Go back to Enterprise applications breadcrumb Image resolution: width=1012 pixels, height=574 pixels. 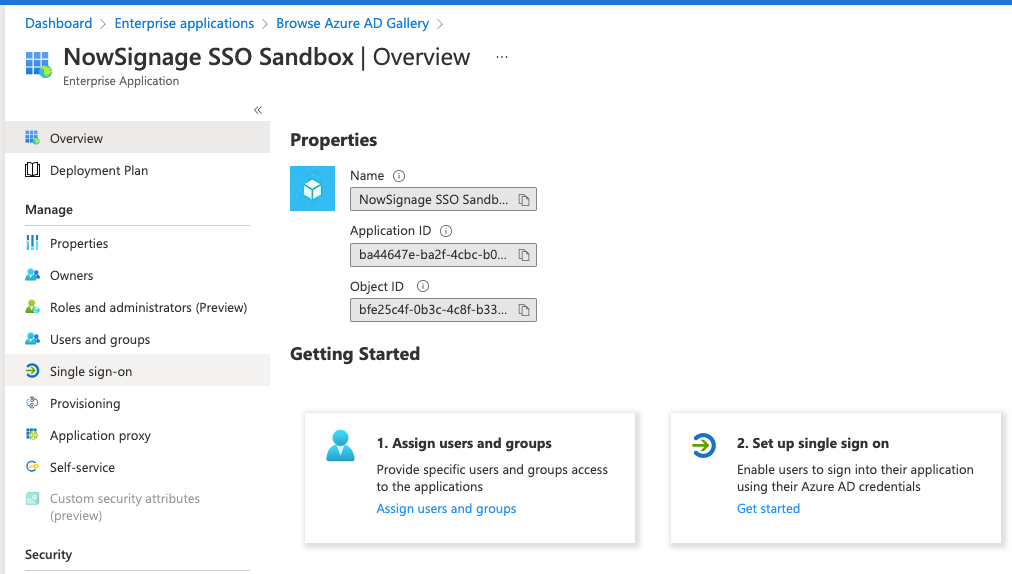coord(184,23)
